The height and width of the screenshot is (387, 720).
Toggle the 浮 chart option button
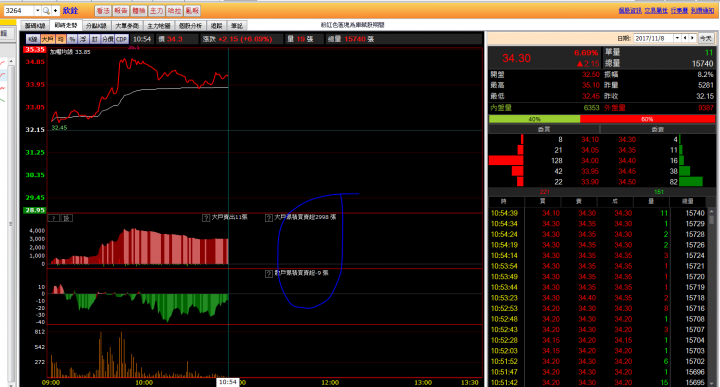click(83, 39)
